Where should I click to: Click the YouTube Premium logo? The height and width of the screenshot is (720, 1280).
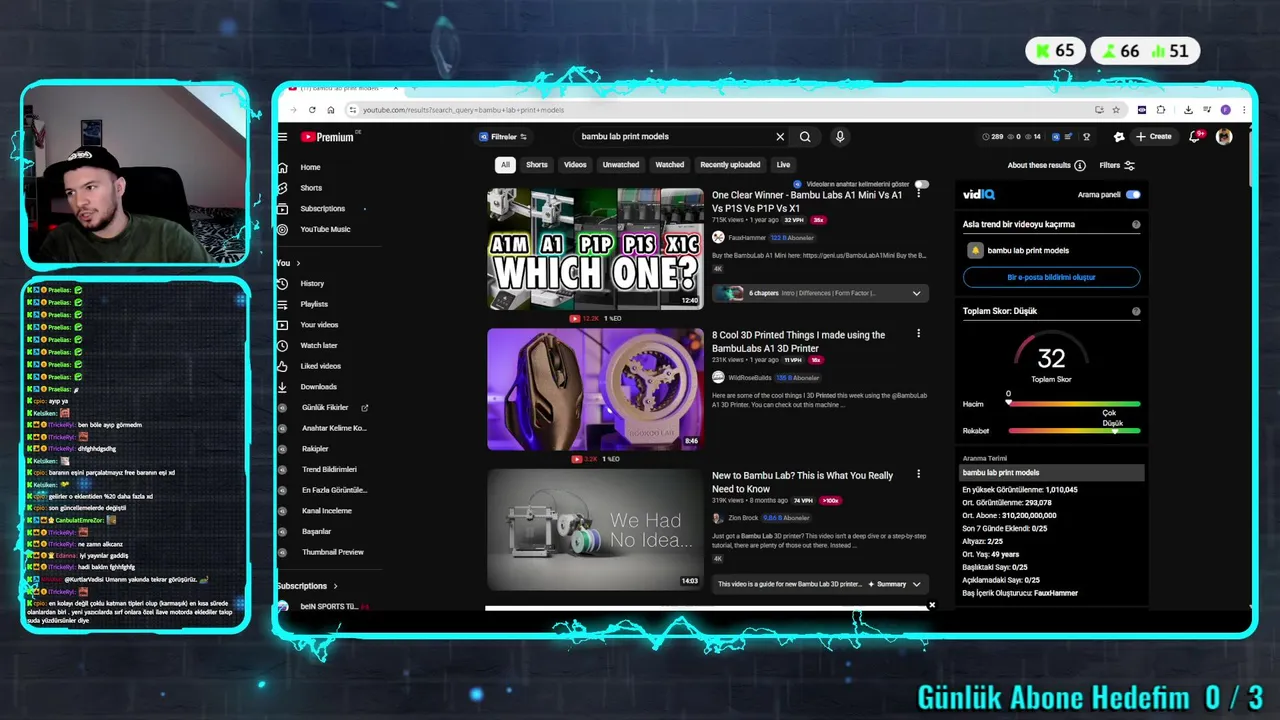328,137
